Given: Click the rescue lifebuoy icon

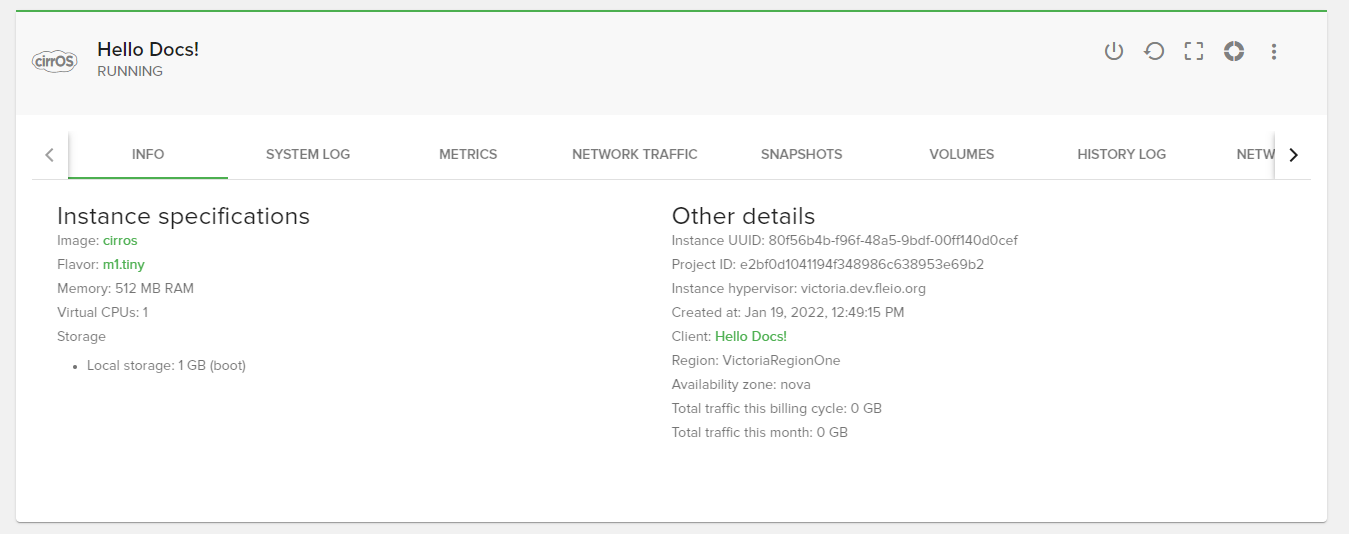Looking at the screenshot, I should [1234, 51].
